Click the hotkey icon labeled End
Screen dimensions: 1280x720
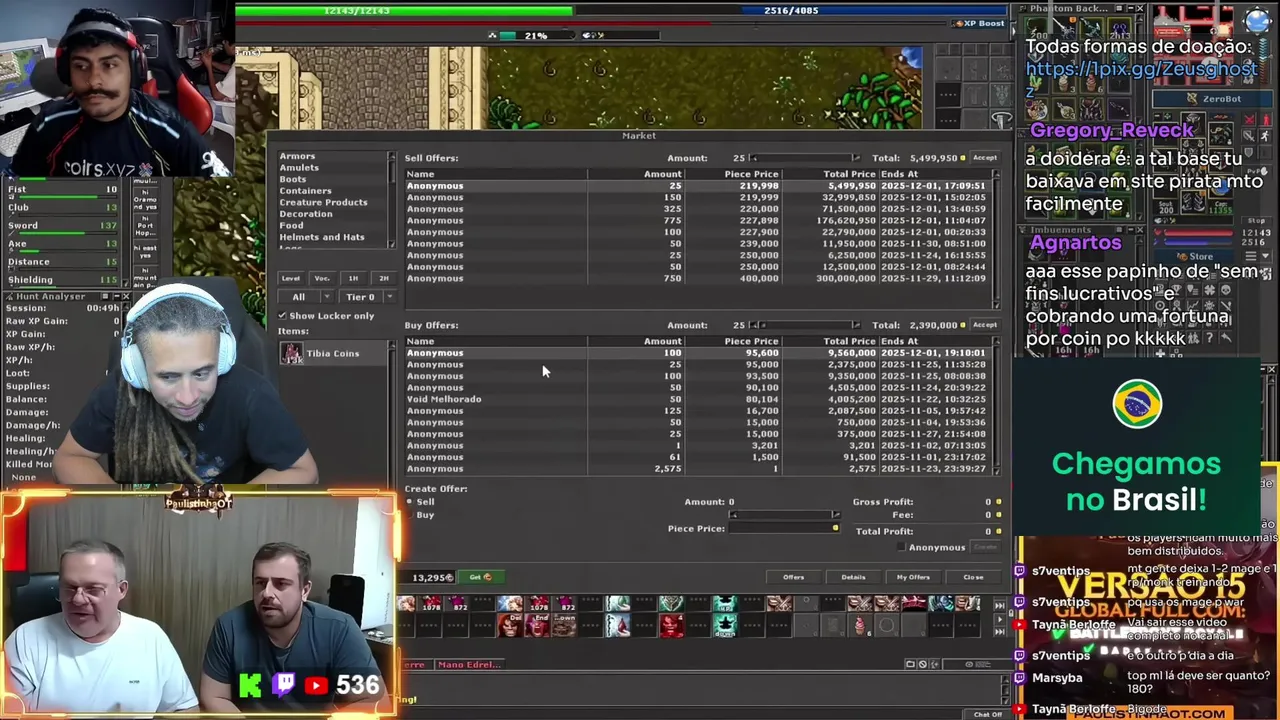coord(537,626)
